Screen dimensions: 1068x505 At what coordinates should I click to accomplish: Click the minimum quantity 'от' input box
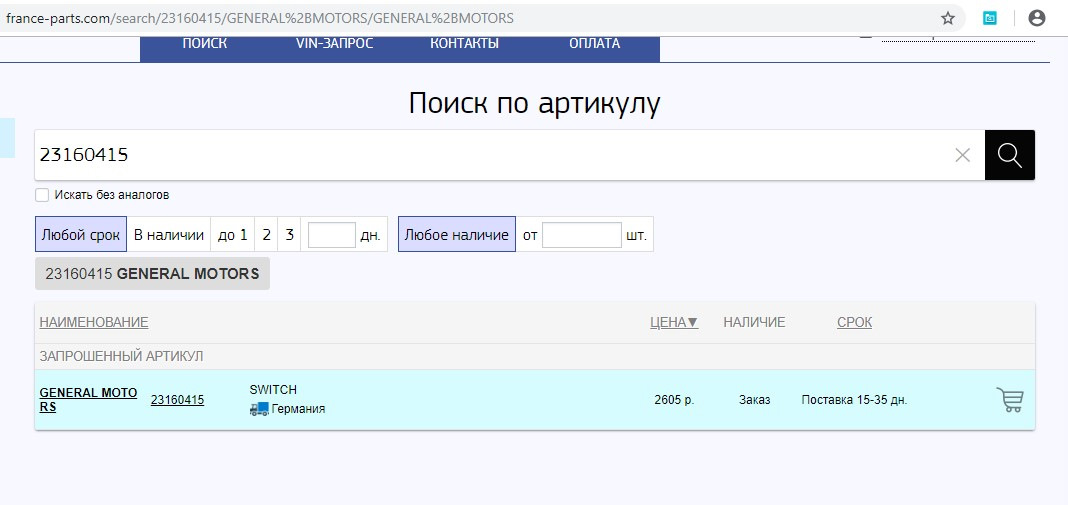point(582,235)
